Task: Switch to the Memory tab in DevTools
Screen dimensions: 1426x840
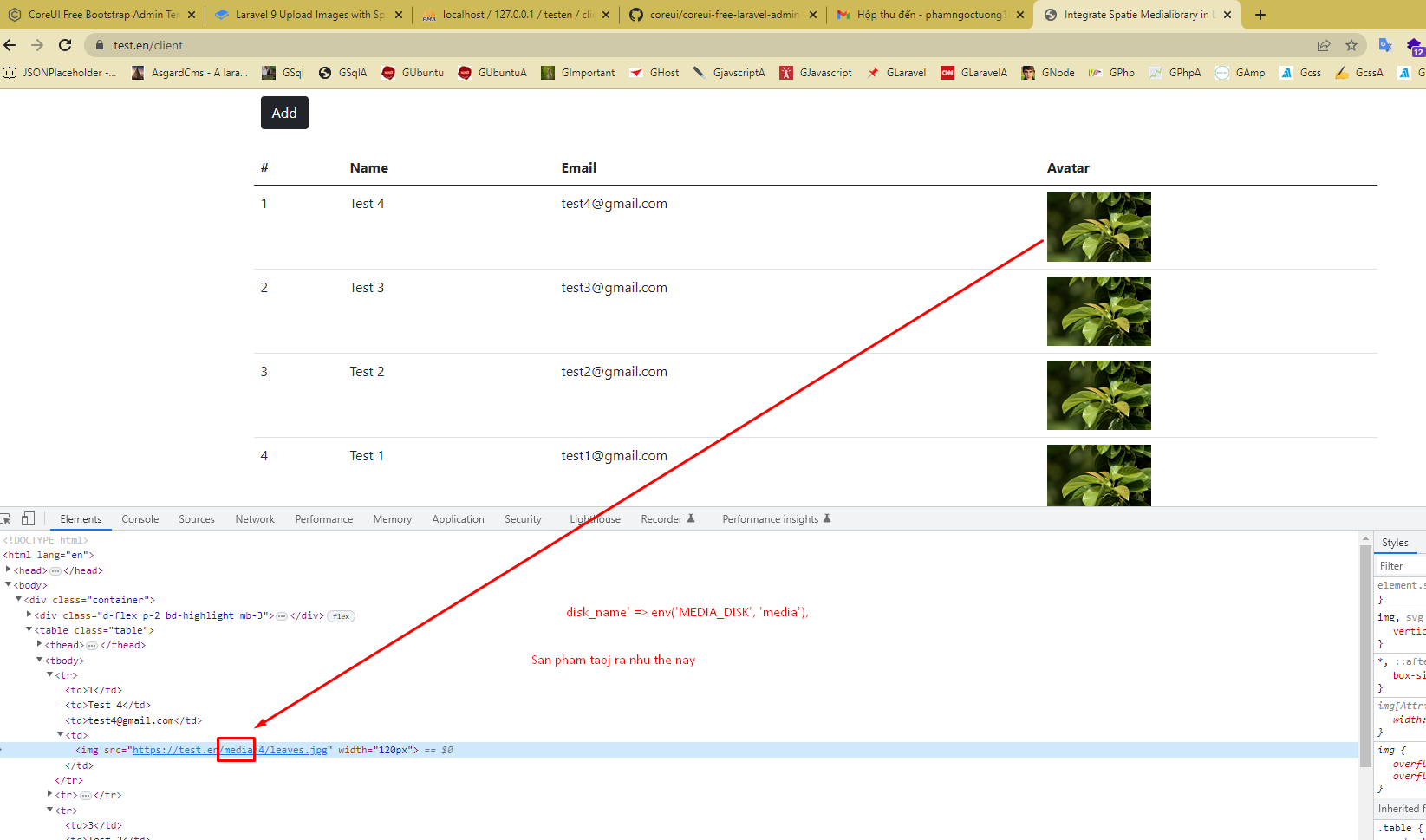Action: 393,519
